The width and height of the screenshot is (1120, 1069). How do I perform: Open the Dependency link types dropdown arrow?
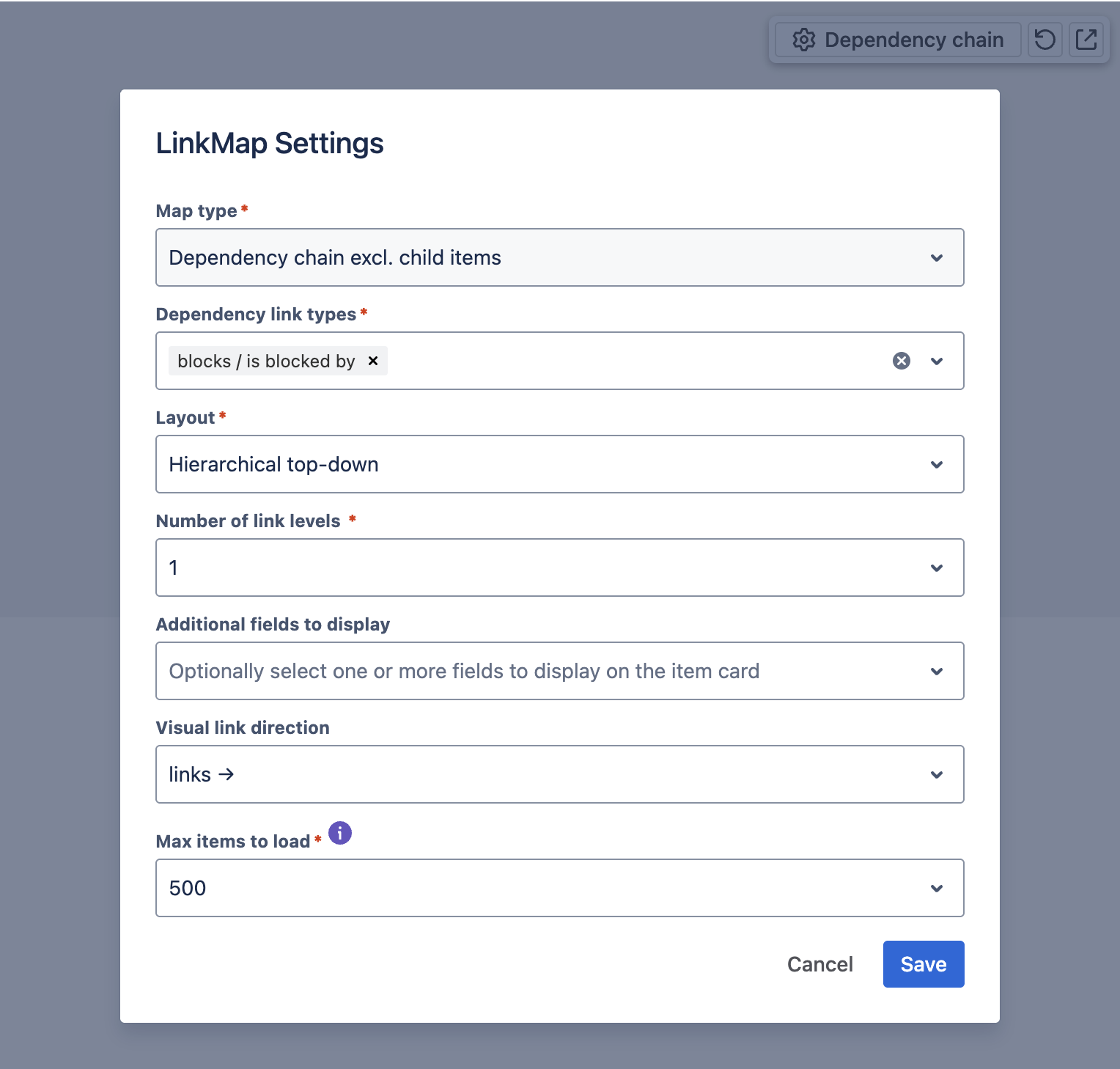click(937, 361)
